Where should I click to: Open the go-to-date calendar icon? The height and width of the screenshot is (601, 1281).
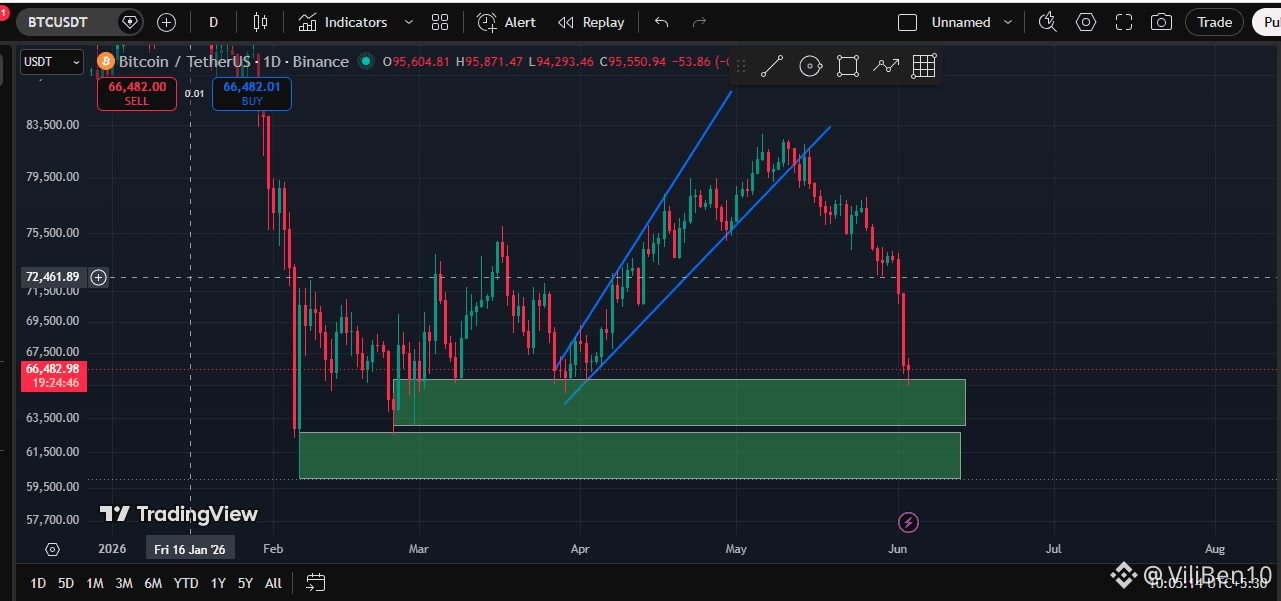coord(316,582)
